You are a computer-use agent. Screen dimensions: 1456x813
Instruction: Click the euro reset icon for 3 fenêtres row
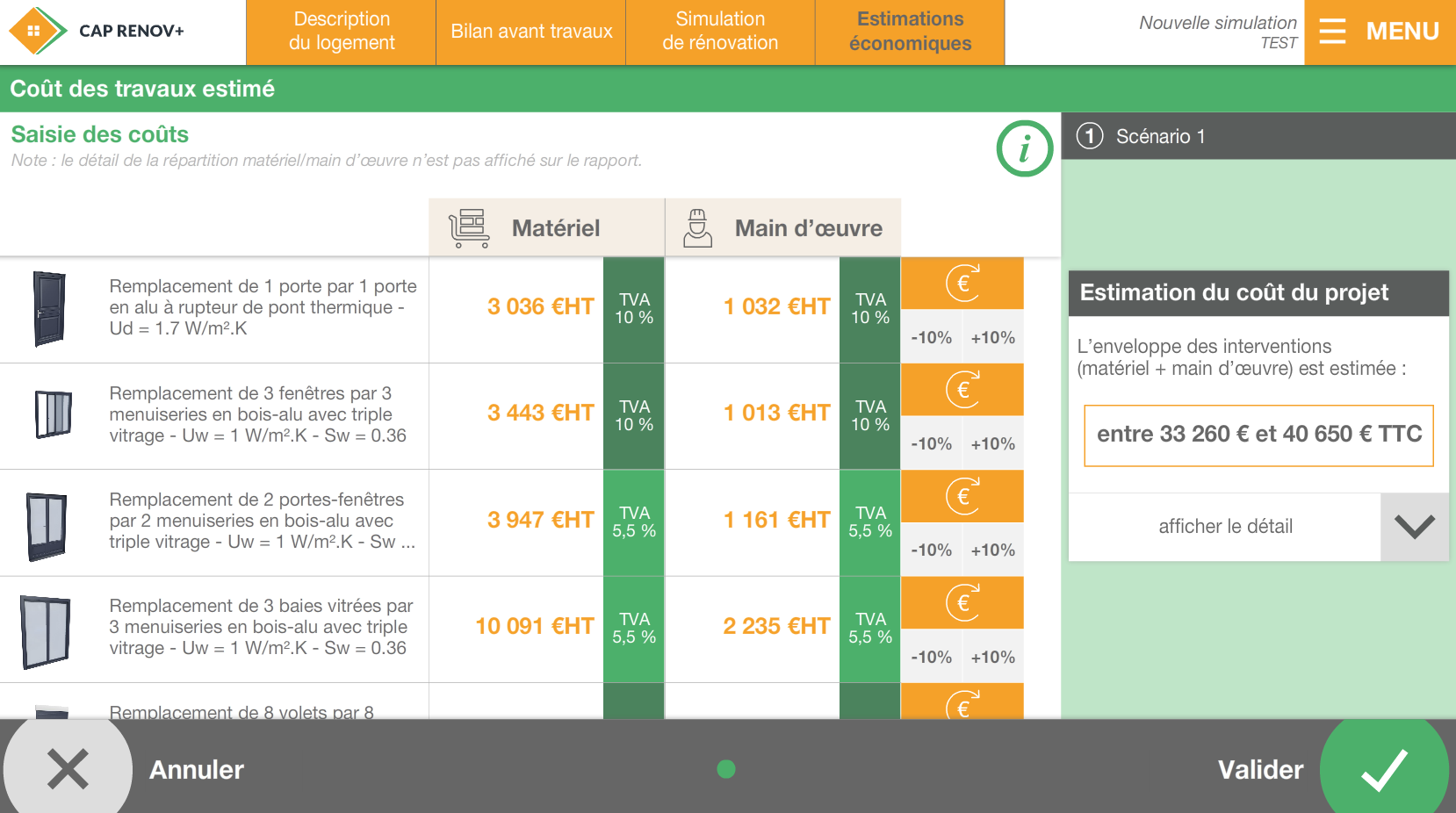click(962, 389)
